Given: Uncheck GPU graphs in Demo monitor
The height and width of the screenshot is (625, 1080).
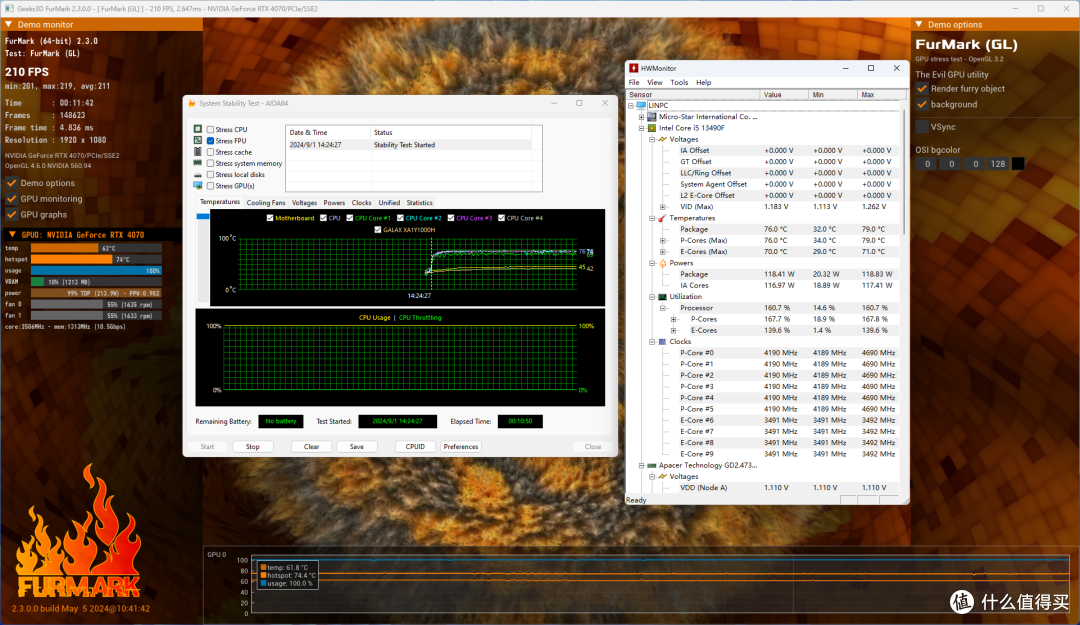Looking at the screenshot, I should pos(12,214).
